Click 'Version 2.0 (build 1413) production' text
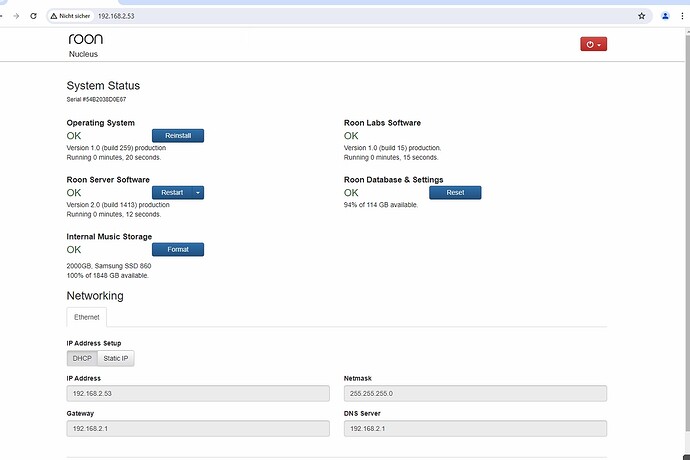690x460 pixels. tap(118, 205)
